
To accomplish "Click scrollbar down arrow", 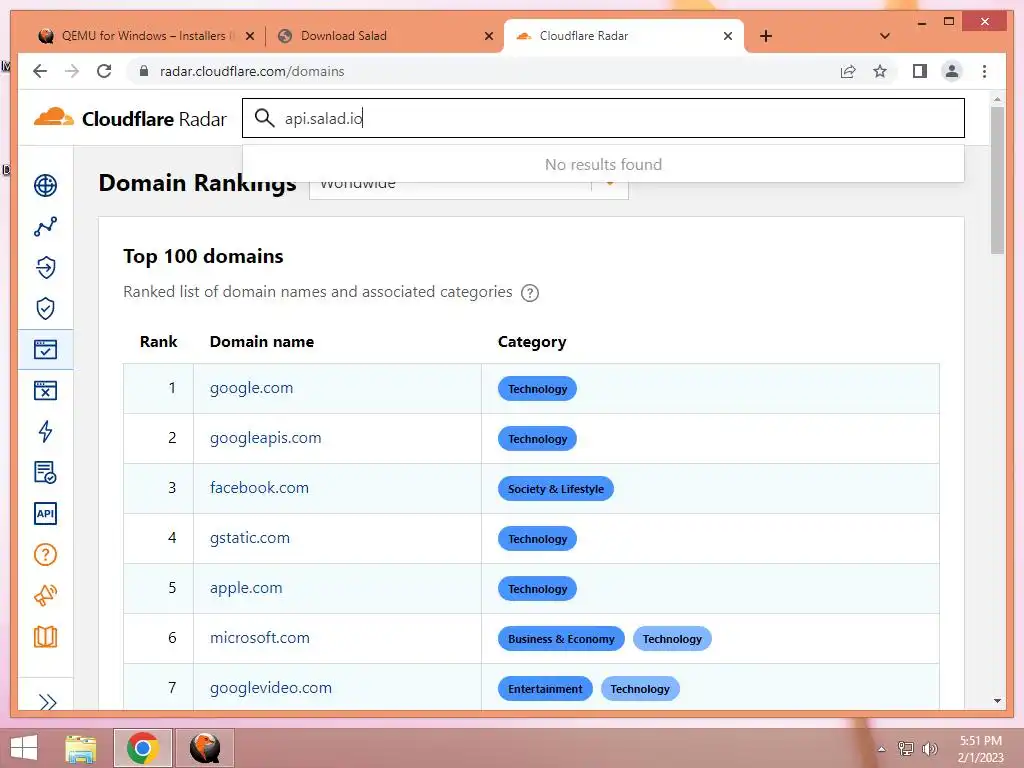I will [x=997, y=701].
